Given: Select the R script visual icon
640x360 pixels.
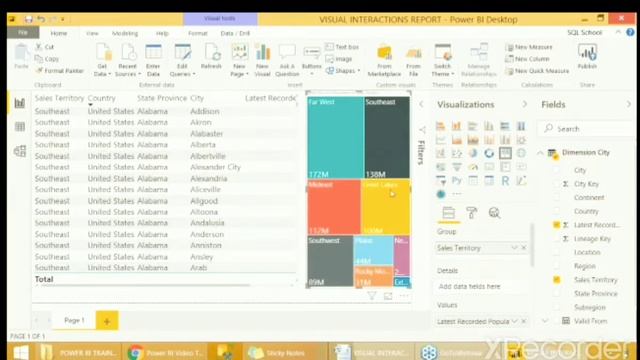Looking at the screenshot, I should (505, 180).
